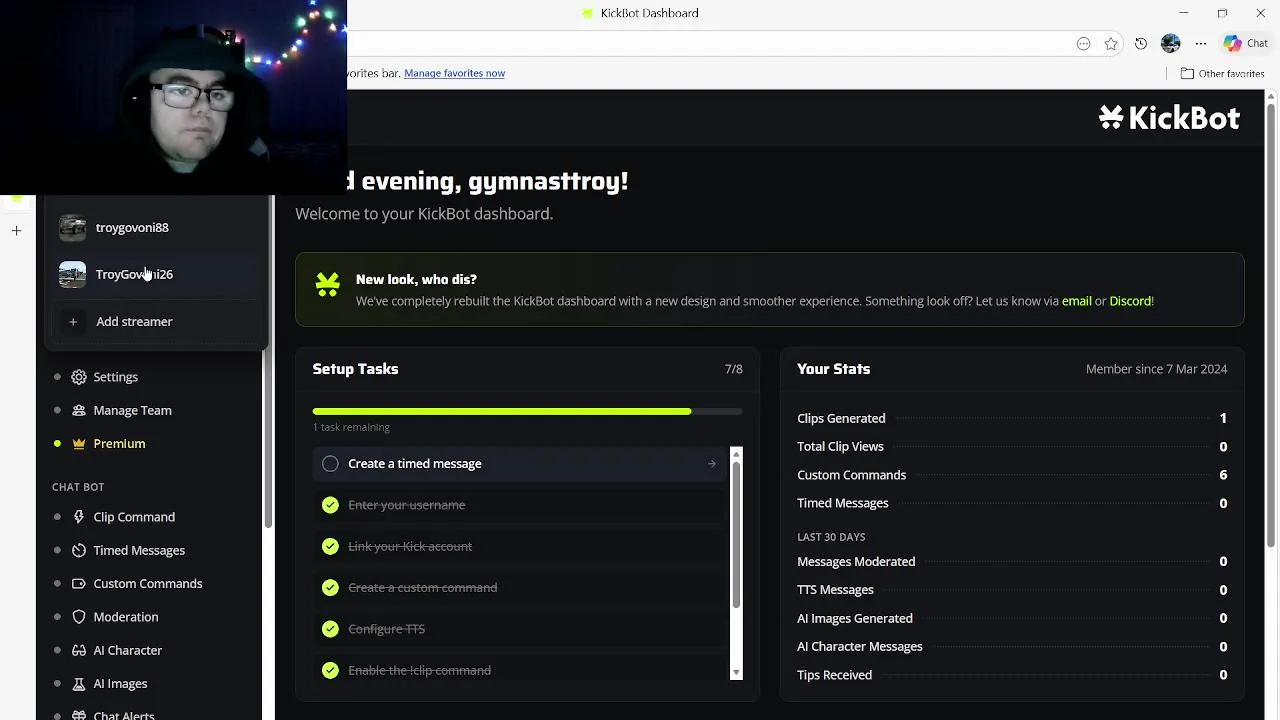Open browser three-dots settings menu
Screen dimensions: 1280x720
tap(1201, 43)
